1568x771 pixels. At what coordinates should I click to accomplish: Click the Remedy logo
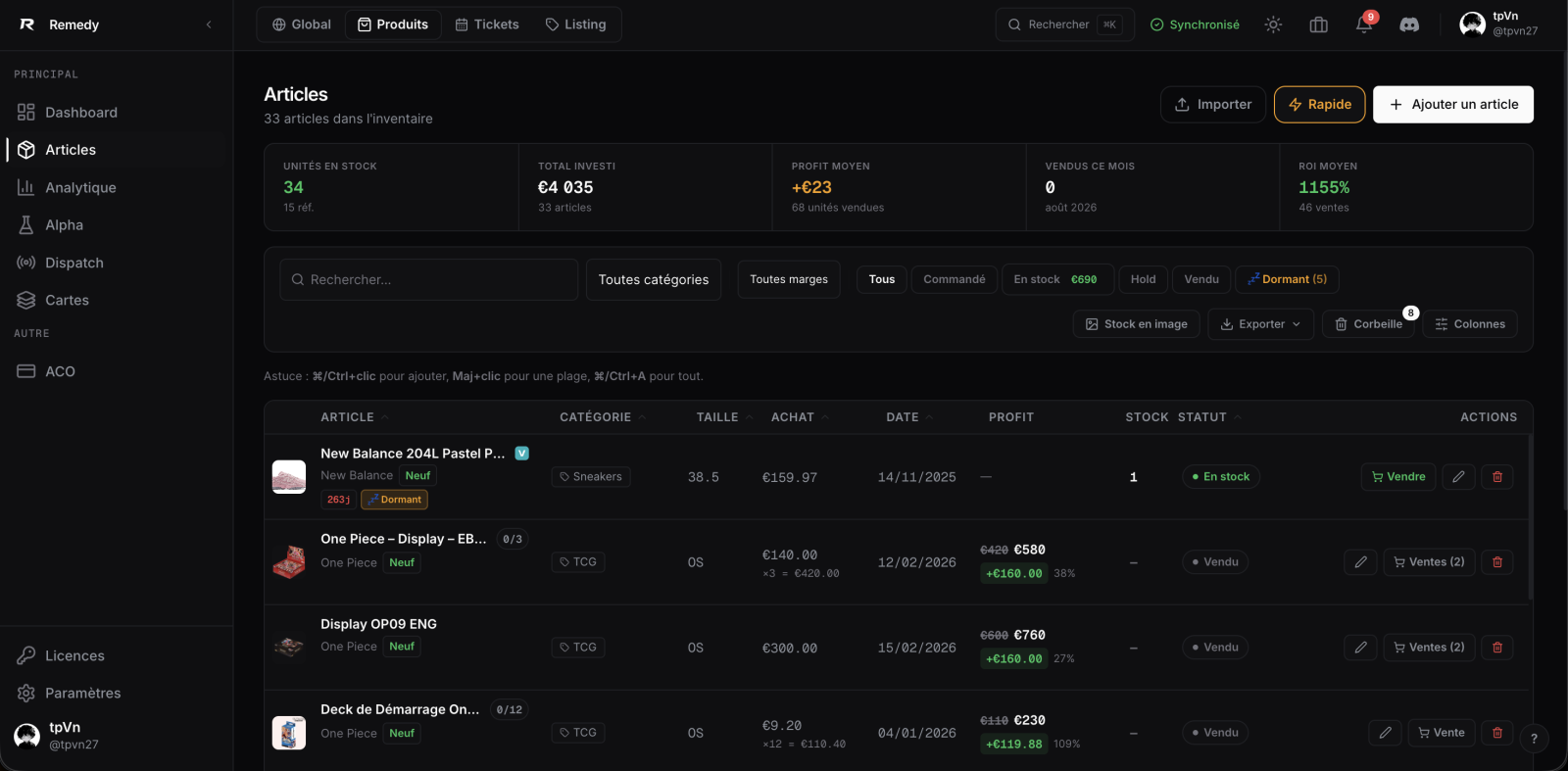27,24
